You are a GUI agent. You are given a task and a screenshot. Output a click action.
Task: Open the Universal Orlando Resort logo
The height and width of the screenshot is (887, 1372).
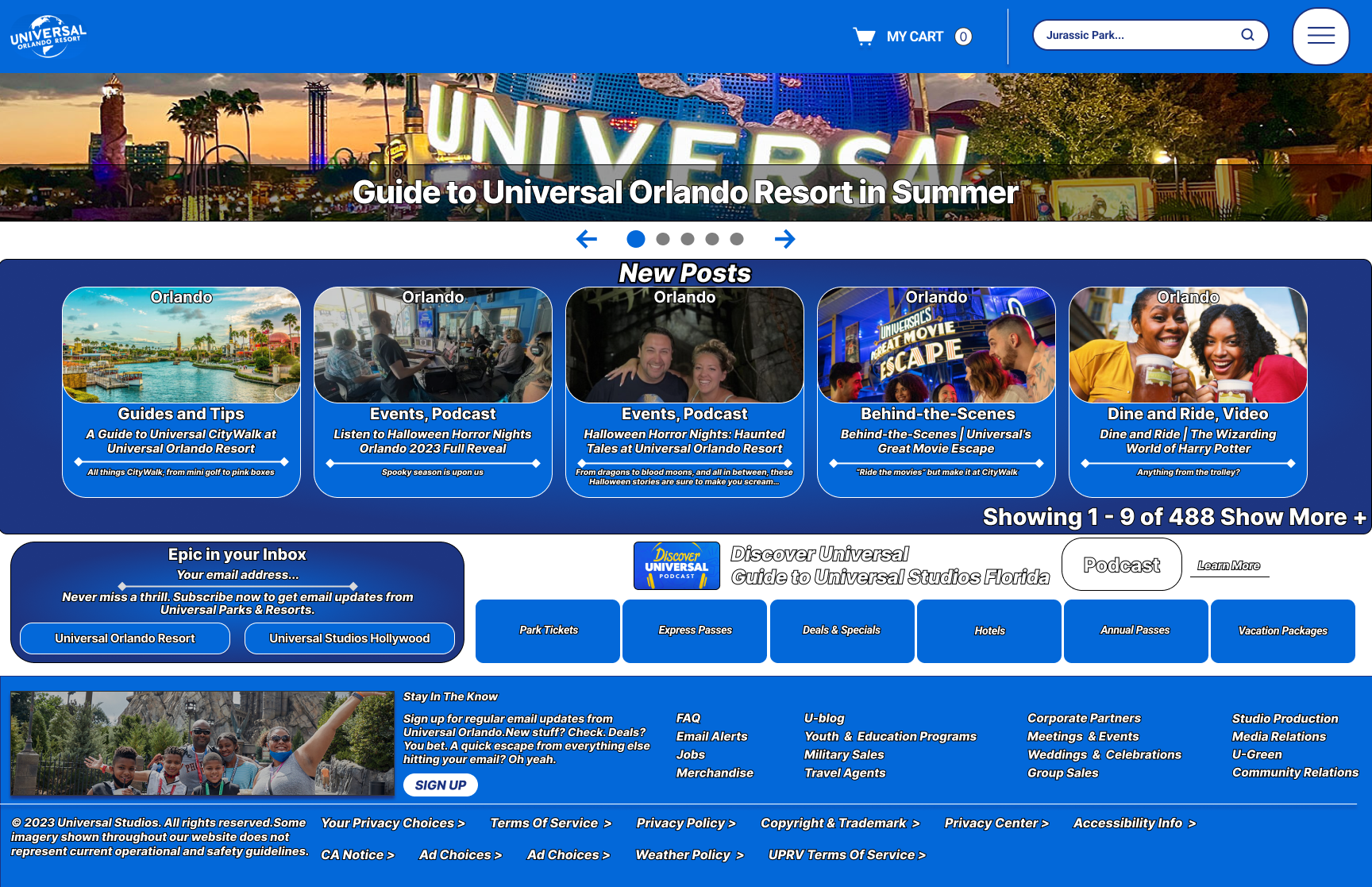point(48,36)
